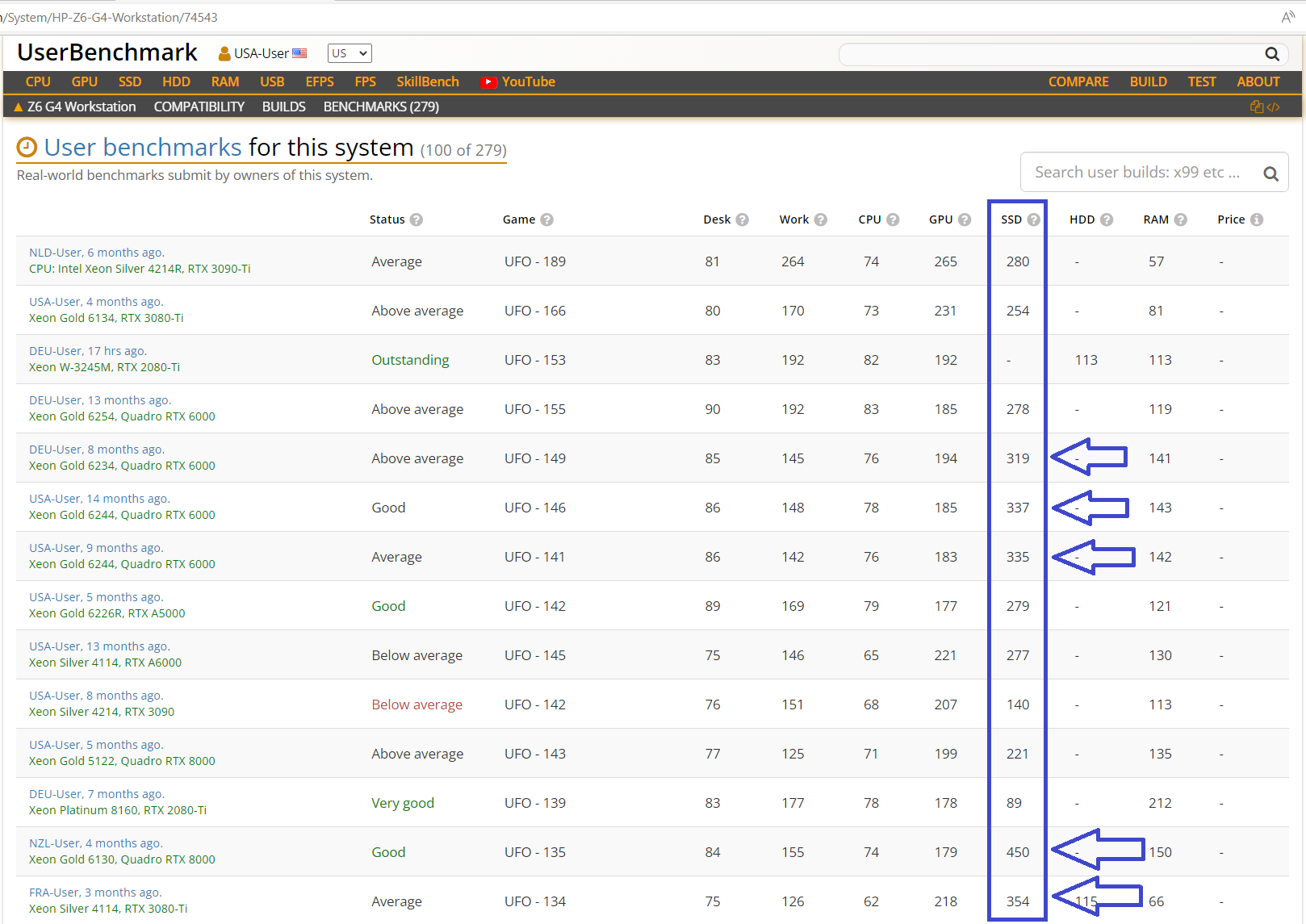The height and width of the screenshot is (924, 1306).
Task: Open FRA-User 3 months ago benchmark
Action: [95, 893]
